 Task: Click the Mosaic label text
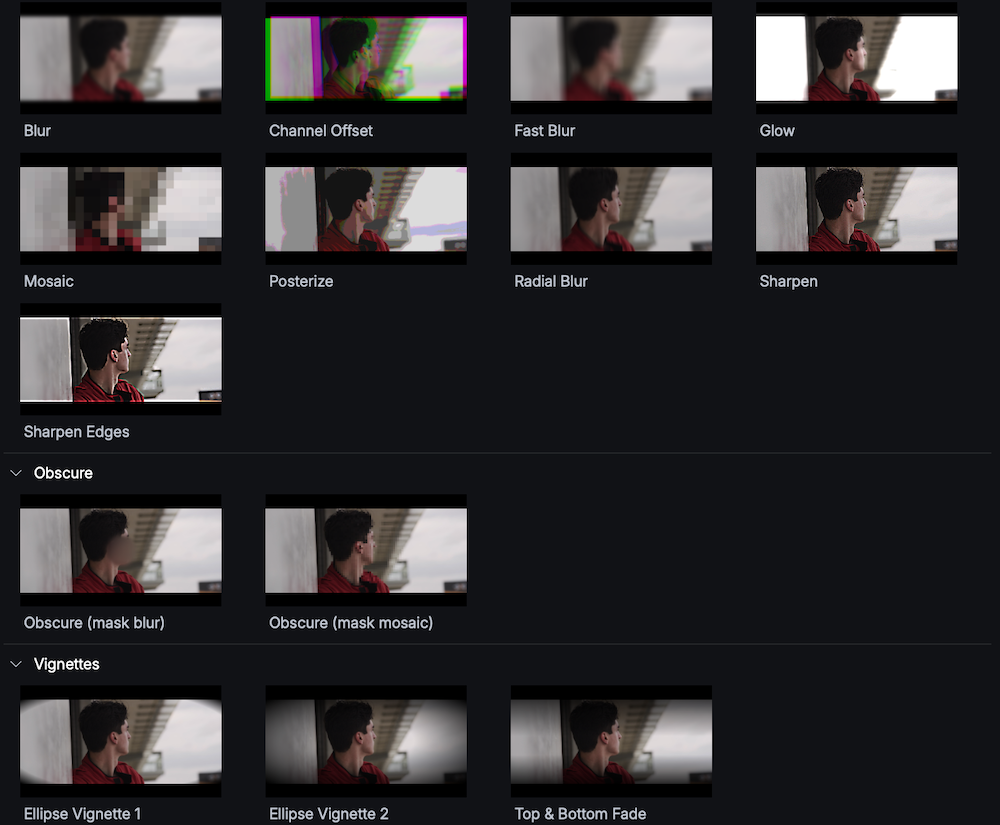click(x=48, y=281)
